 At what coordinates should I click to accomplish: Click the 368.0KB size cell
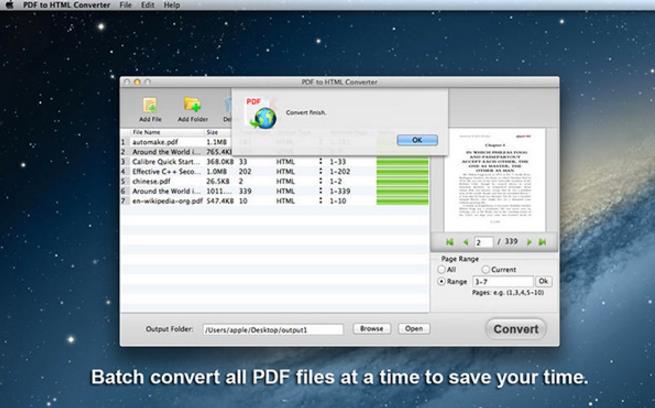click(220, 162)
